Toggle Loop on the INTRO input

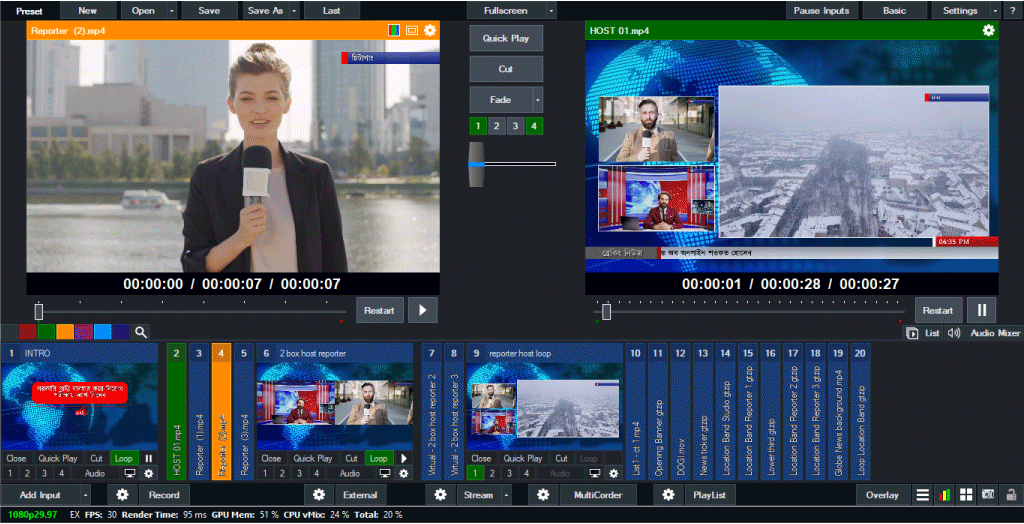click(x=124, y=459)
